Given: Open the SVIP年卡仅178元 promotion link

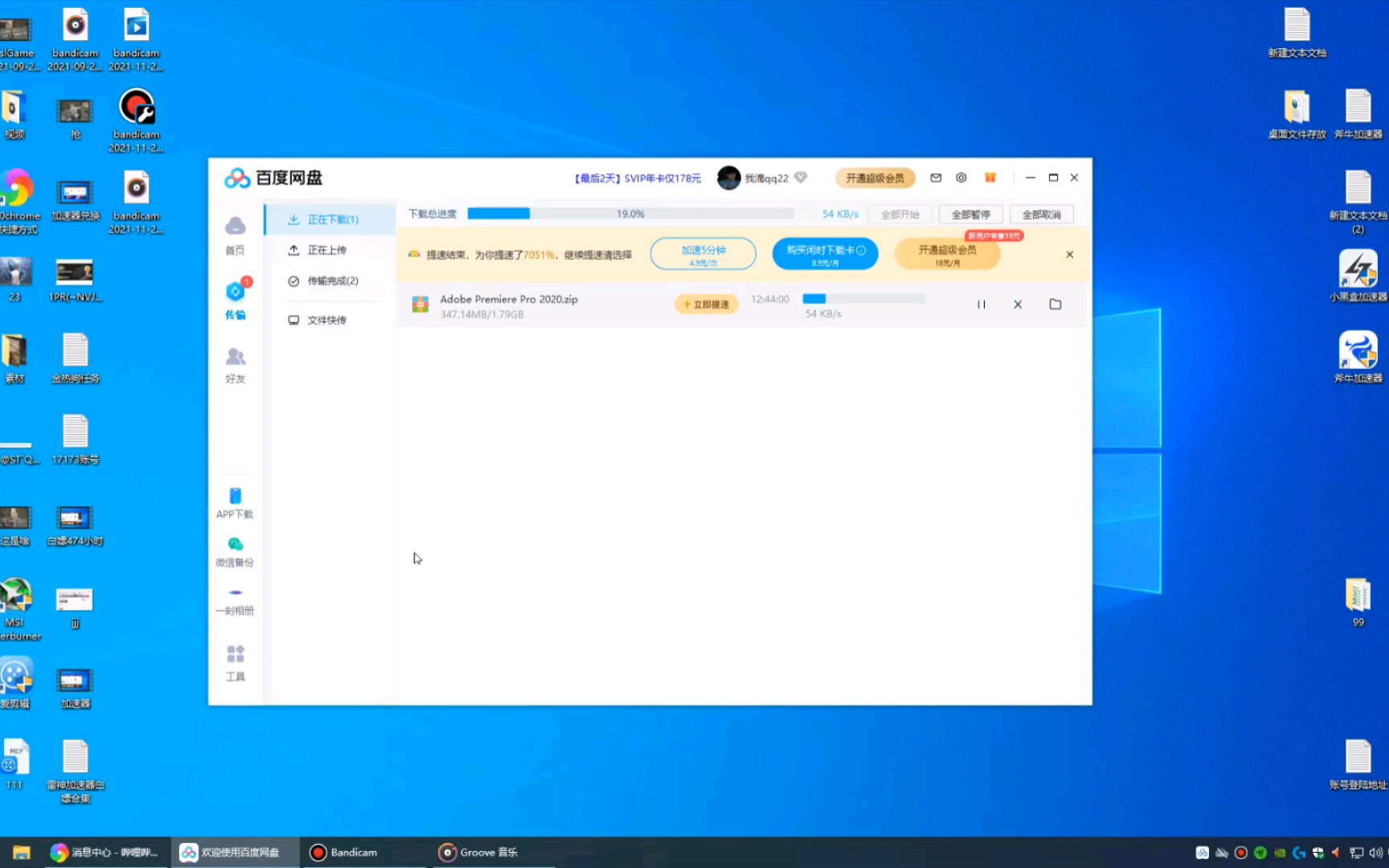Looking at the screenshot, I should 637,178.
